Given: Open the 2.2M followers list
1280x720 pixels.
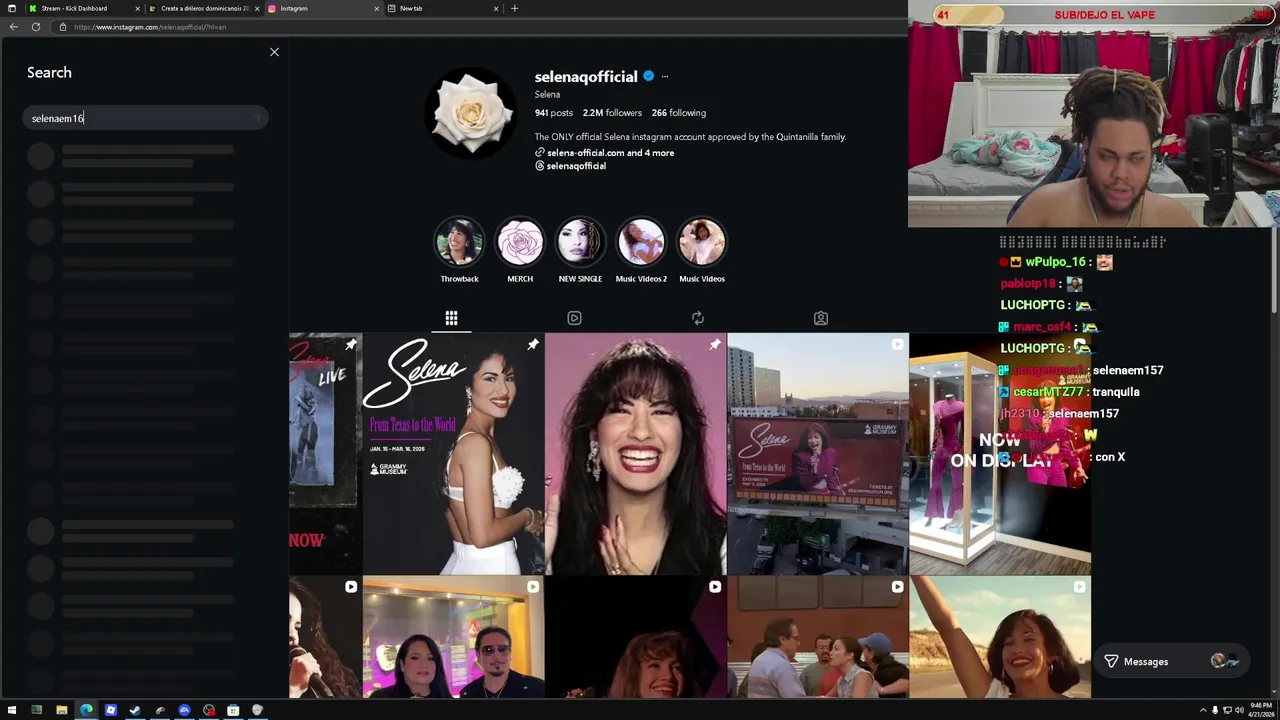Looking at the screenshot, I should 612,113.
